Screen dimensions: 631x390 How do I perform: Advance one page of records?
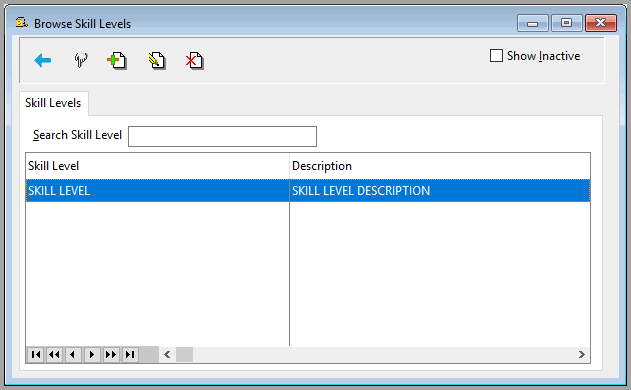[111, 355]
